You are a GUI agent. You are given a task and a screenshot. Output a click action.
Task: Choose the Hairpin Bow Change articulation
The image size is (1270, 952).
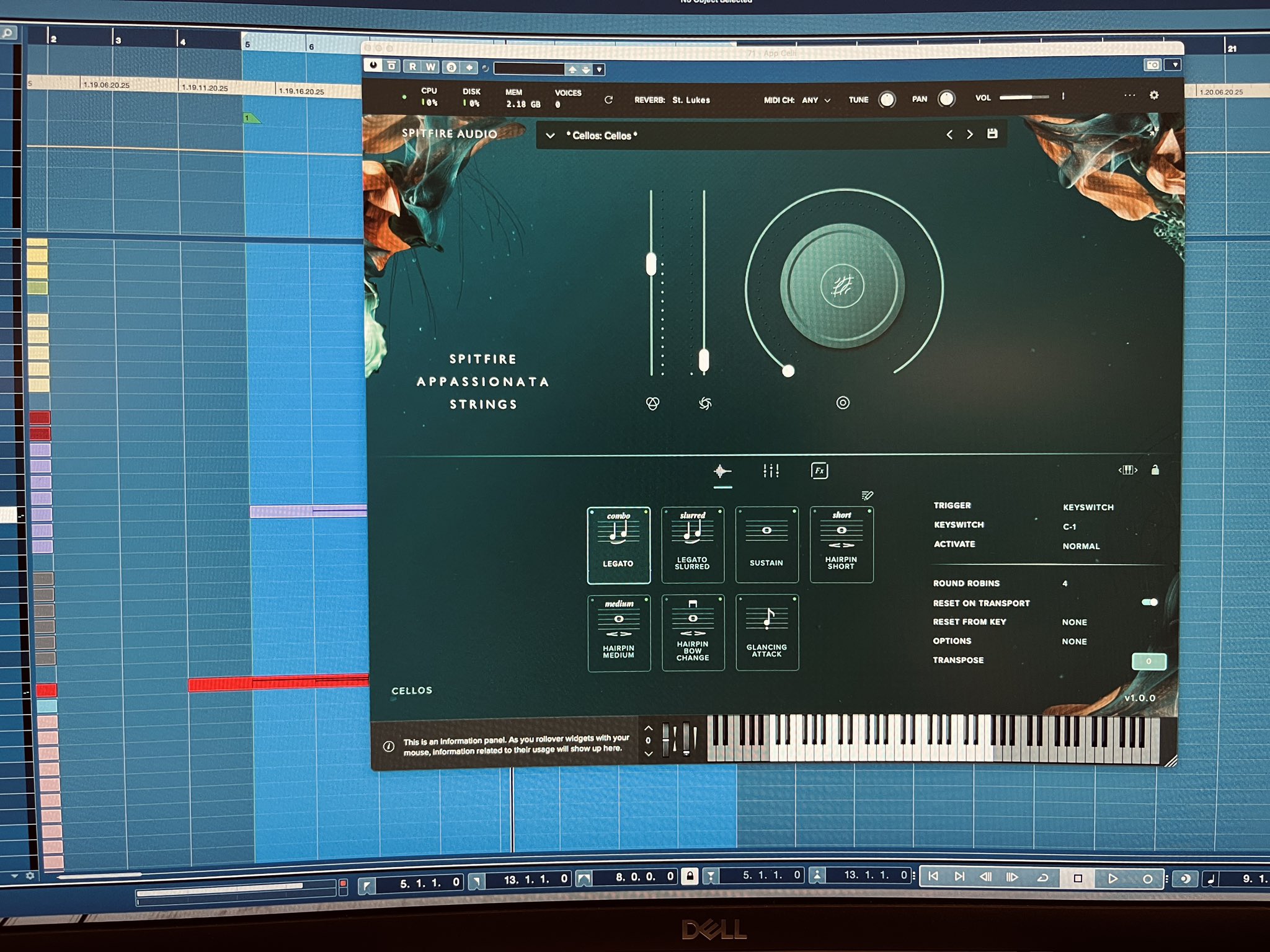pyautogui.click(x=693, y=632)
